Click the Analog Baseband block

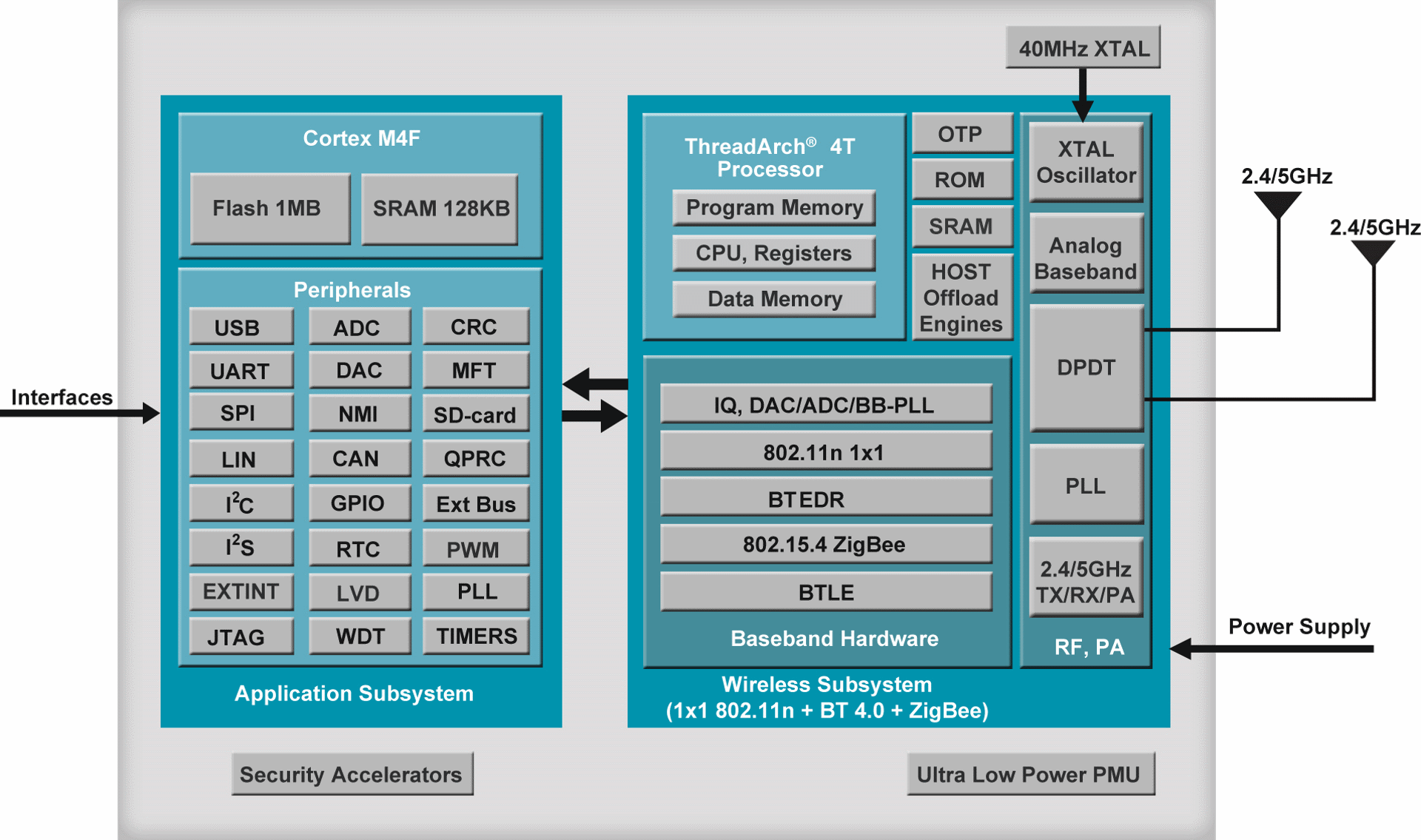coord(1086,254)
